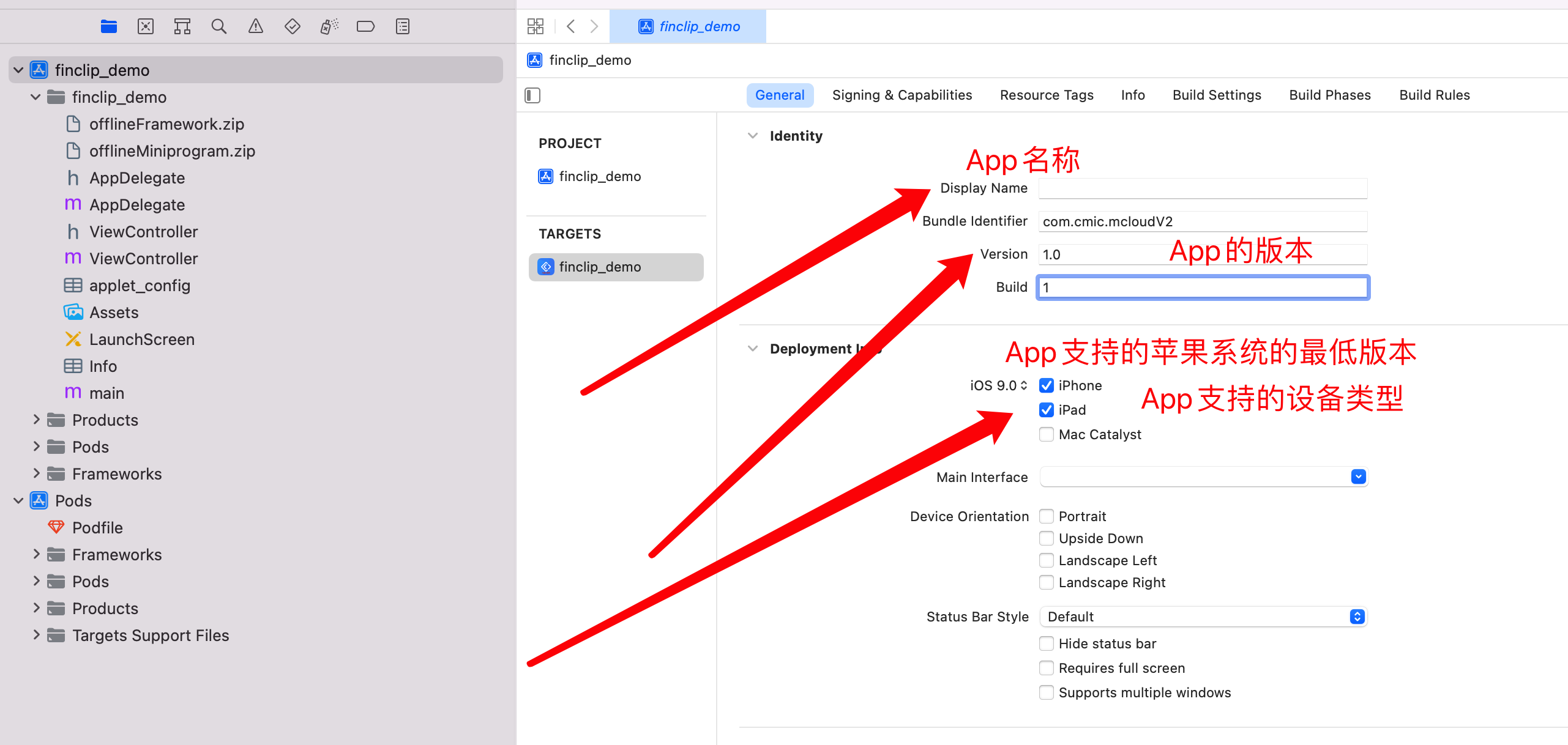Expand the Products folder under finclip_demo
Viewport: 1568px width, 745px height.
tap(36, 420)
